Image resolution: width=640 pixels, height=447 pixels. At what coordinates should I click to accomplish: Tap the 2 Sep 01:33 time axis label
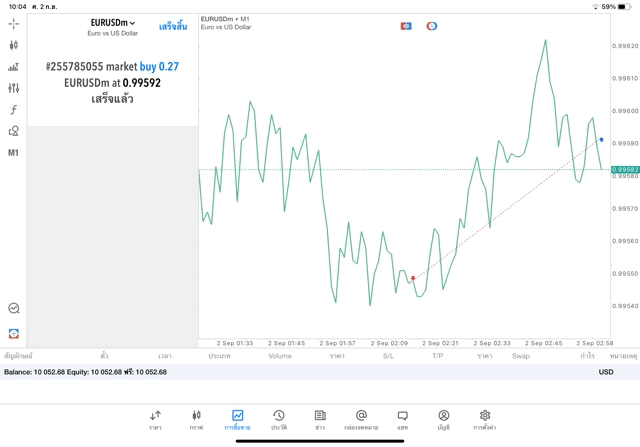tap(235, 343)
